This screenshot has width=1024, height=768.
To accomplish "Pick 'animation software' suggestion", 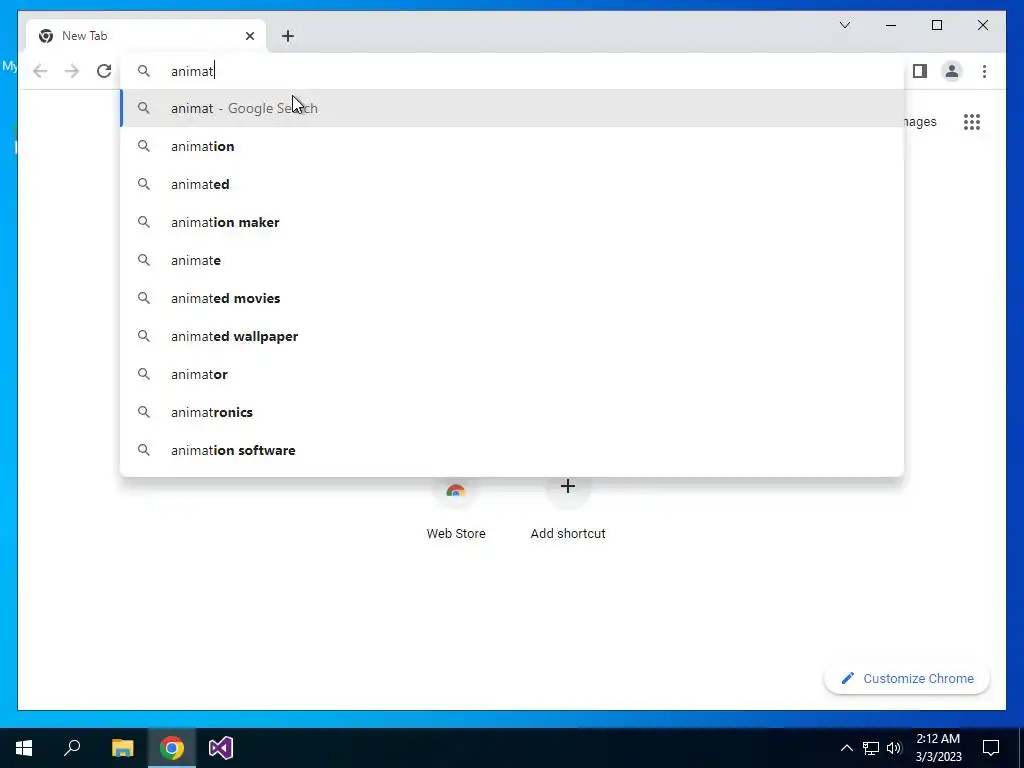I will 513,450.
